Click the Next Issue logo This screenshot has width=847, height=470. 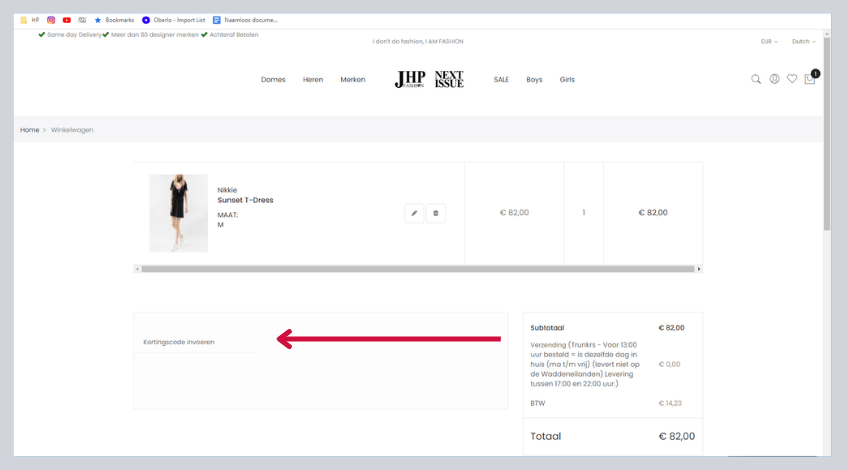click(x=449, y=79)
